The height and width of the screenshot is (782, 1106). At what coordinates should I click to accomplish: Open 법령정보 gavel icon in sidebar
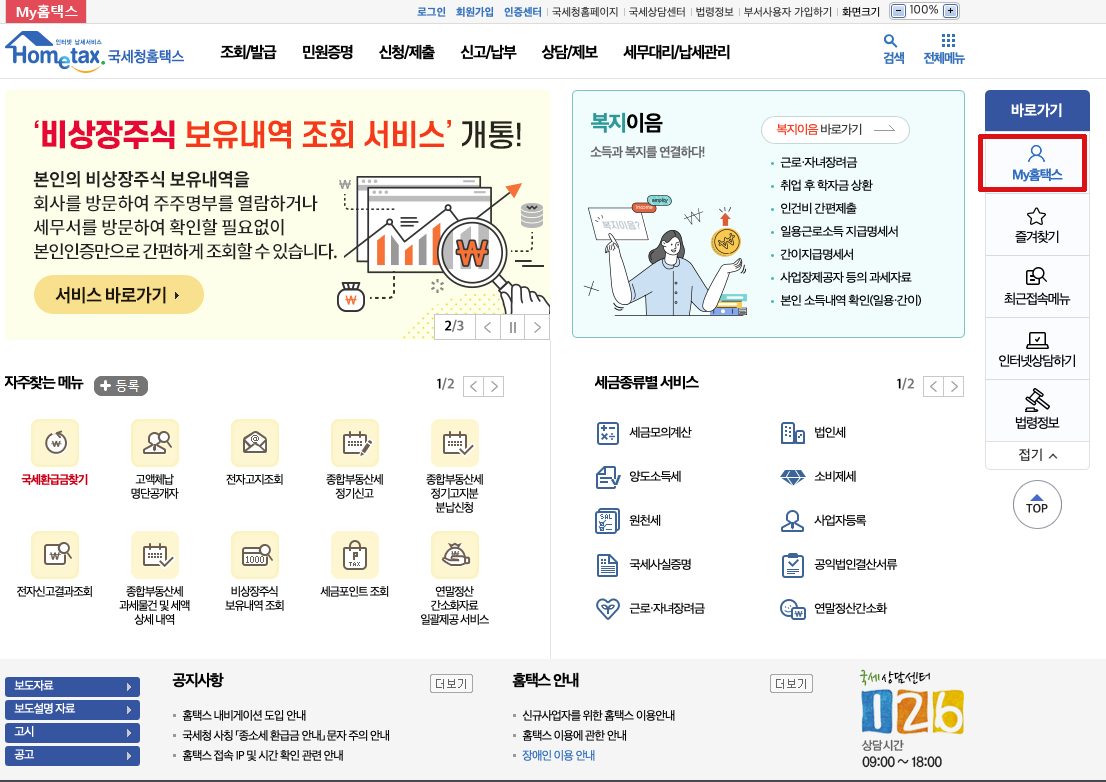1036,400
